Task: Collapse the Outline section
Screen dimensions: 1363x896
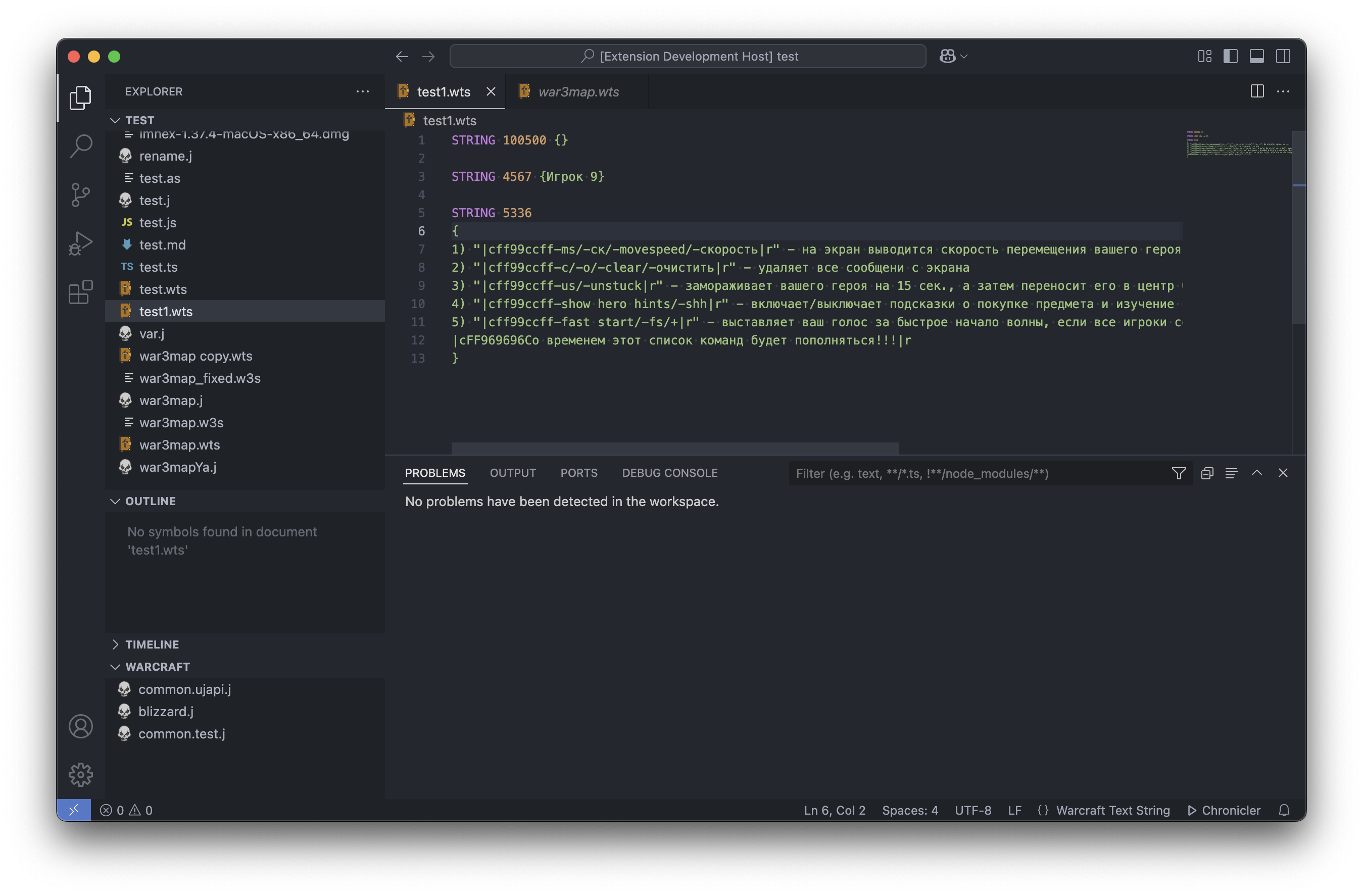Action: tap(150, 501)
